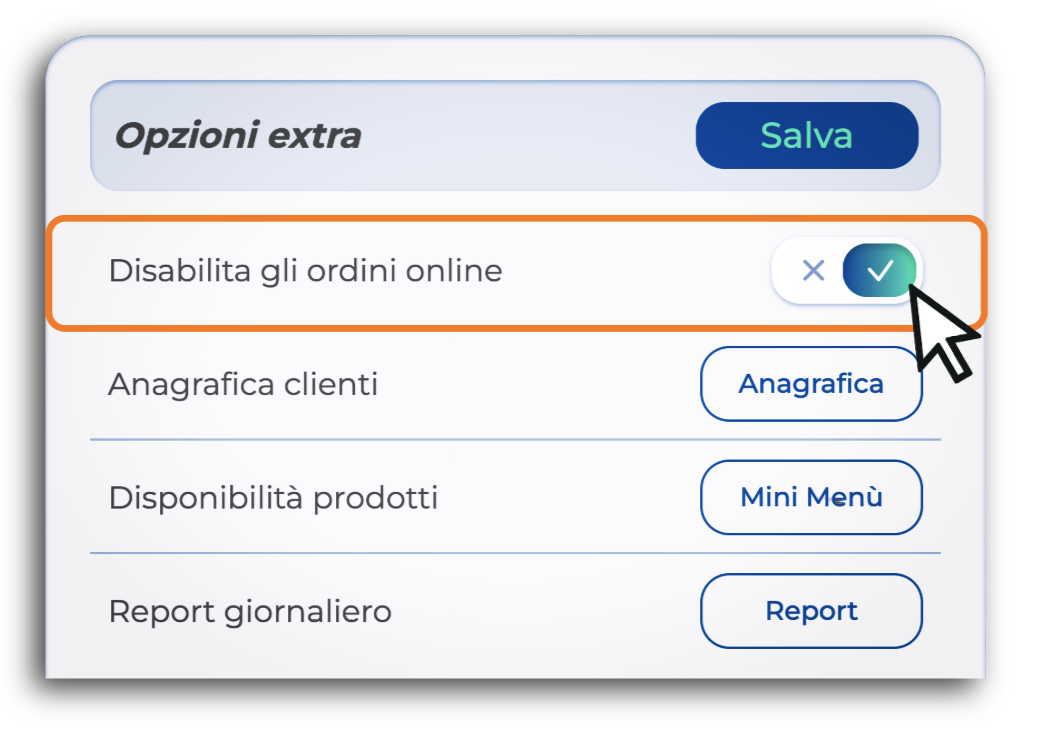Click the Anagrafica clienti row label
1038x748 pixels.
(243, 384)
